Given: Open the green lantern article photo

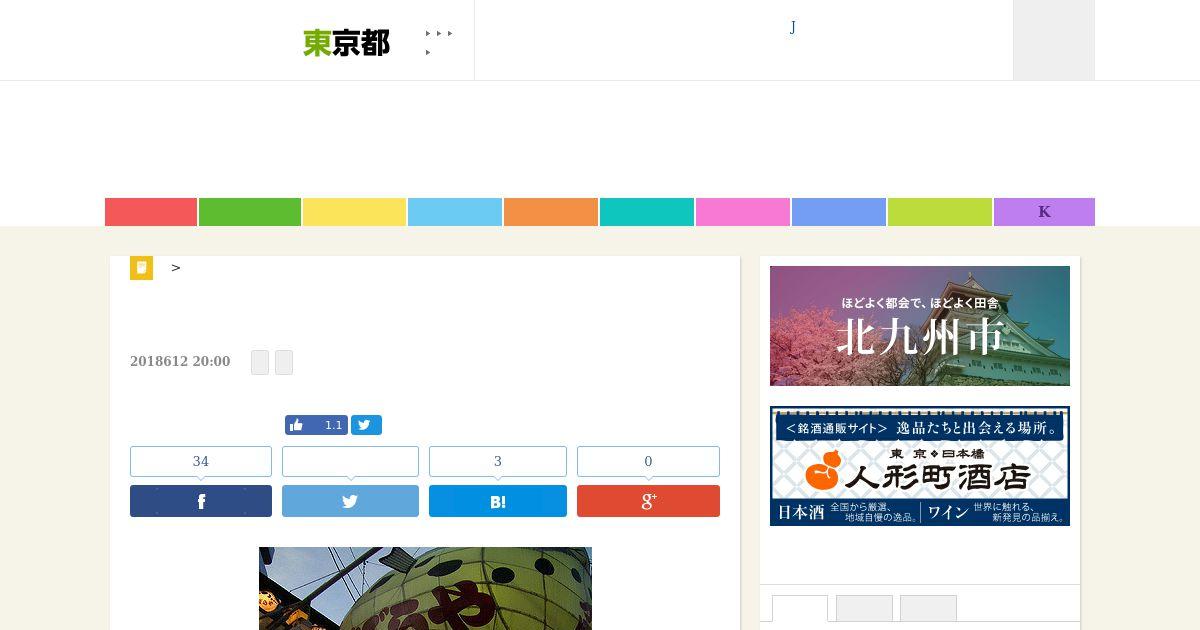Looking at the screenshot, I should (x=425, y=588).
